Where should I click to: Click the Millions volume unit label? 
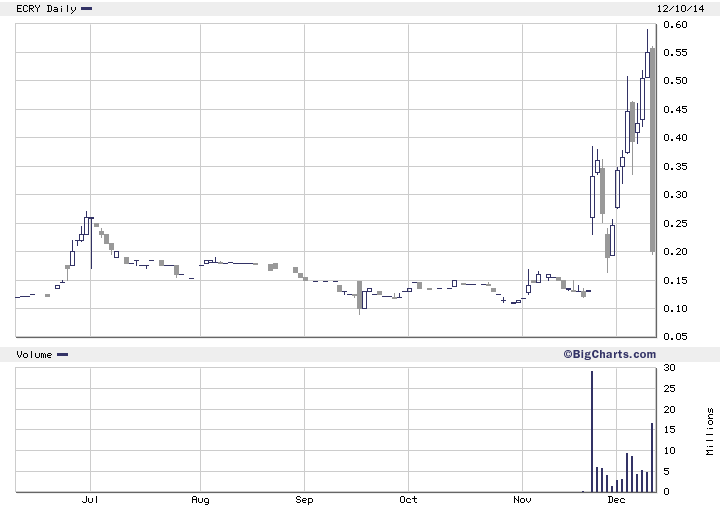(710, 431)
